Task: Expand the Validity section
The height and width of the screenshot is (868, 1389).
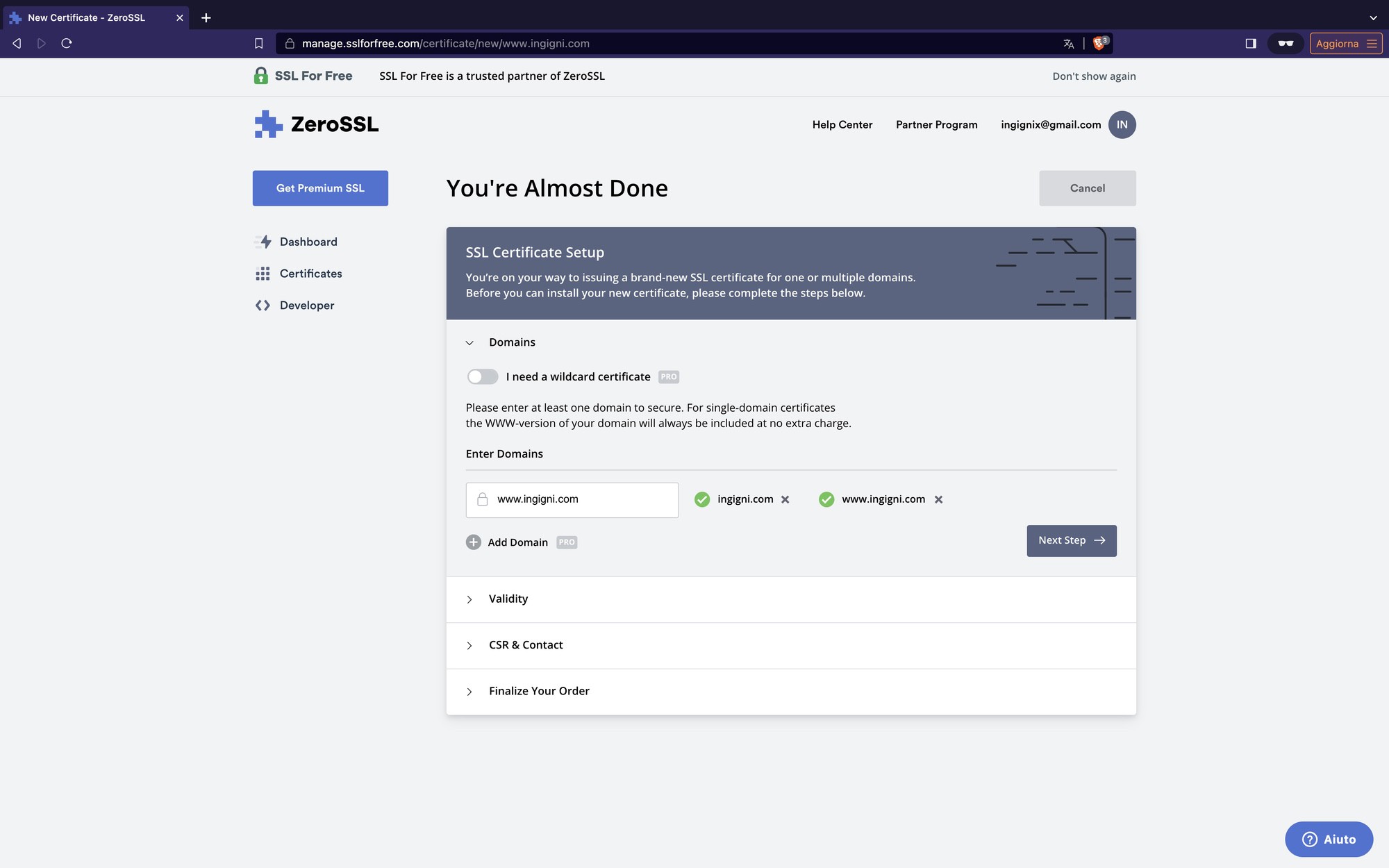Action: (x=791, y=599)
